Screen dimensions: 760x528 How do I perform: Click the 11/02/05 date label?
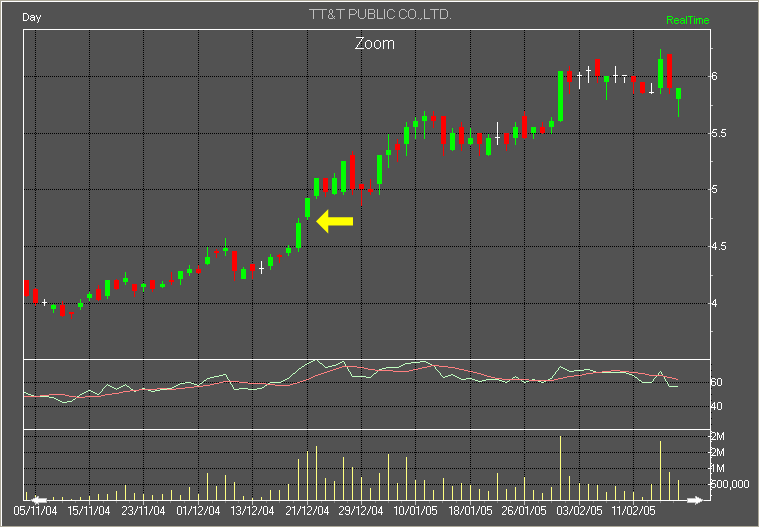tap(633, 511)
